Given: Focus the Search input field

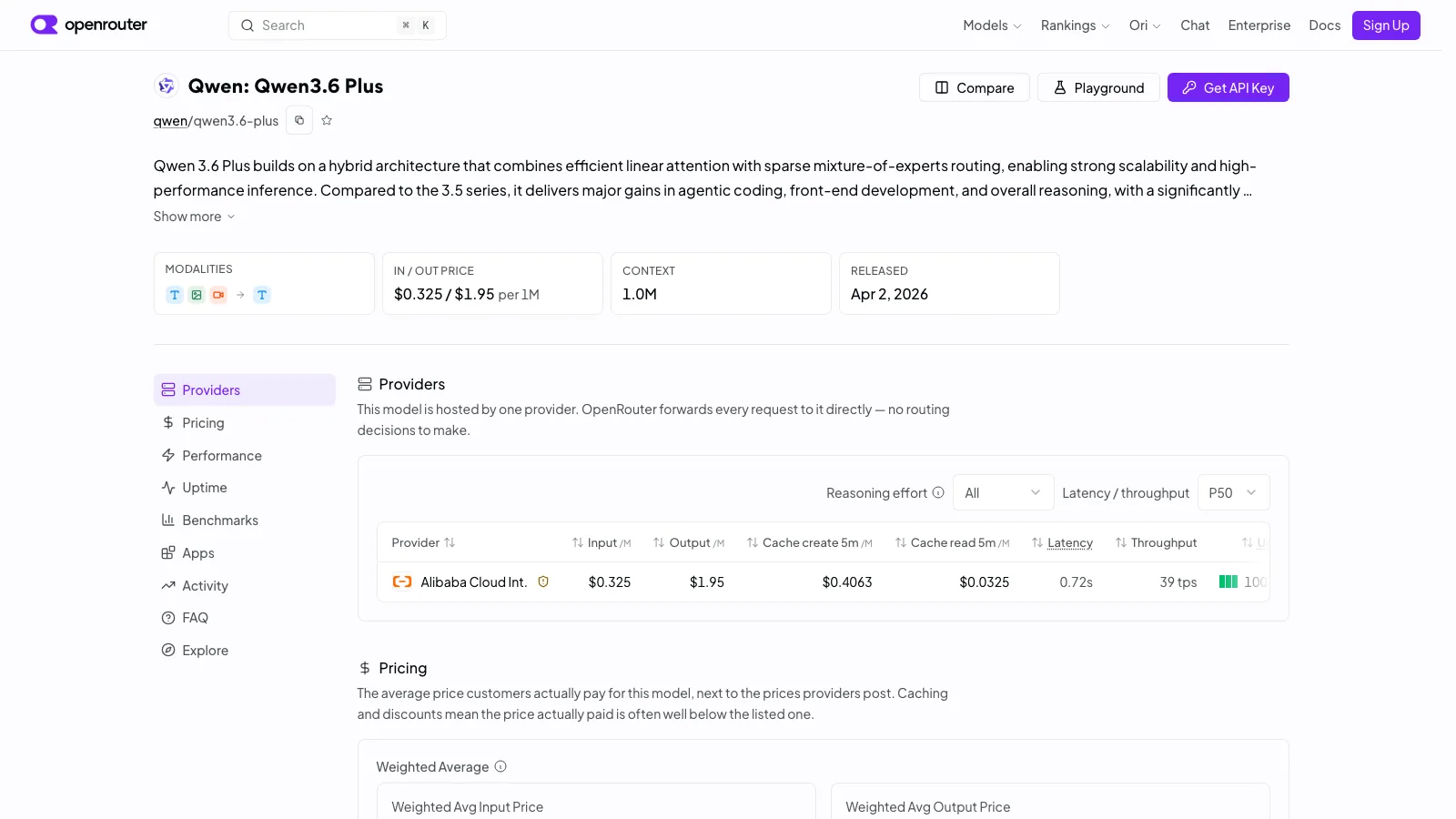Looking at the screenshot, I should 337,25.
